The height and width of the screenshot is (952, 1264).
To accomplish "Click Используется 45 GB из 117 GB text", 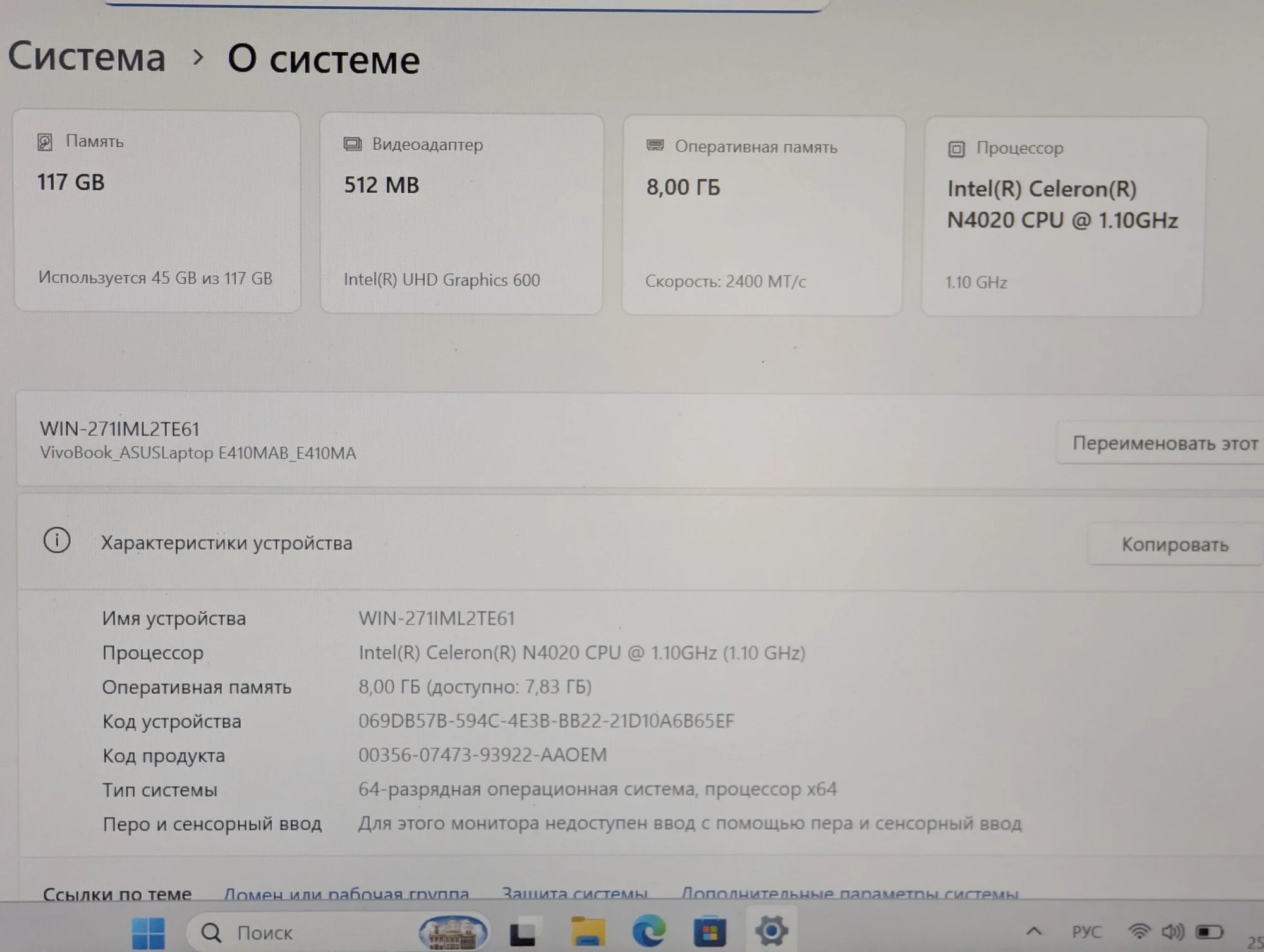I will click(x=155, y=278).
